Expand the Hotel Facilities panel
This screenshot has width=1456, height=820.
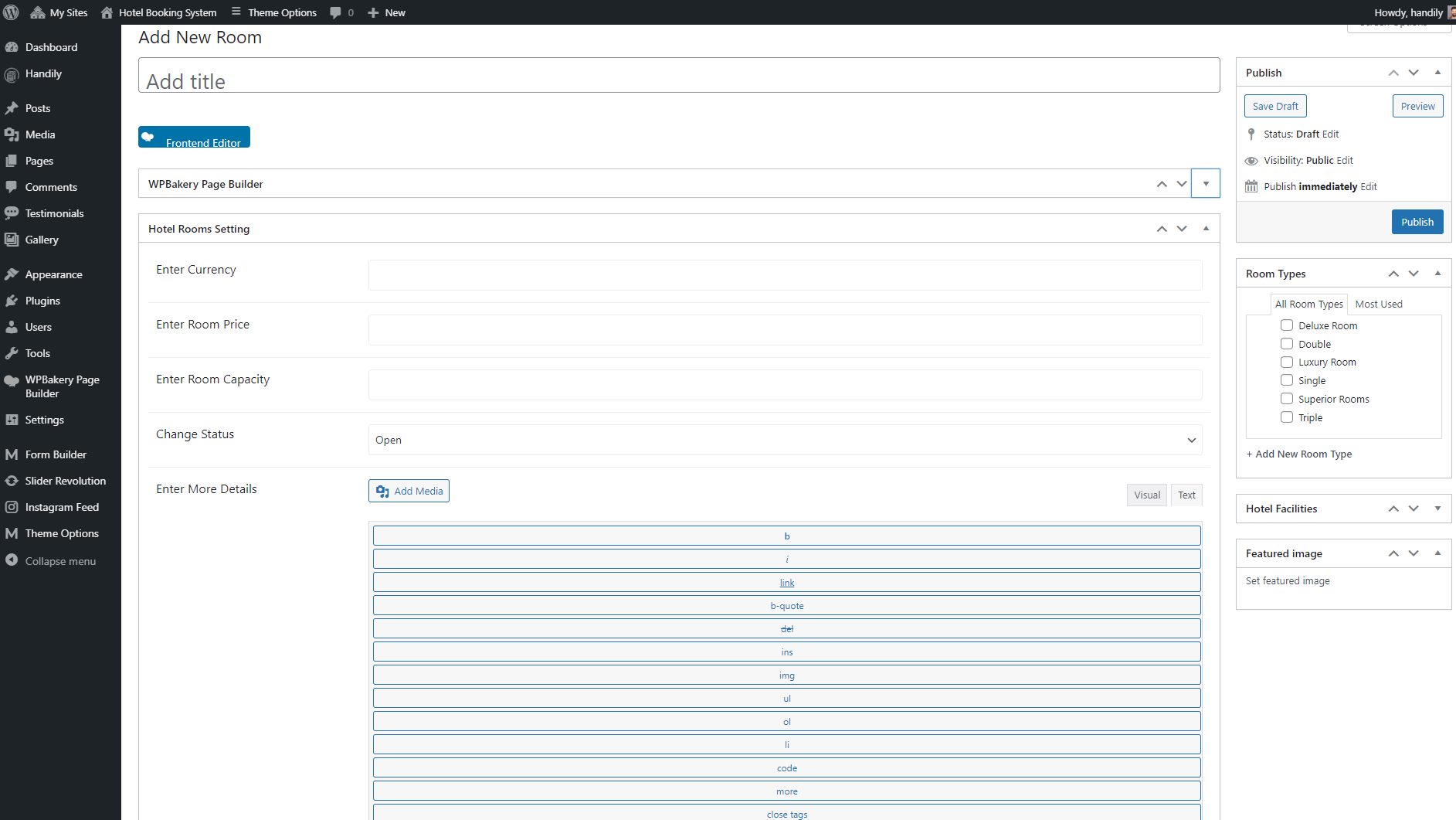click(1437, 509)
